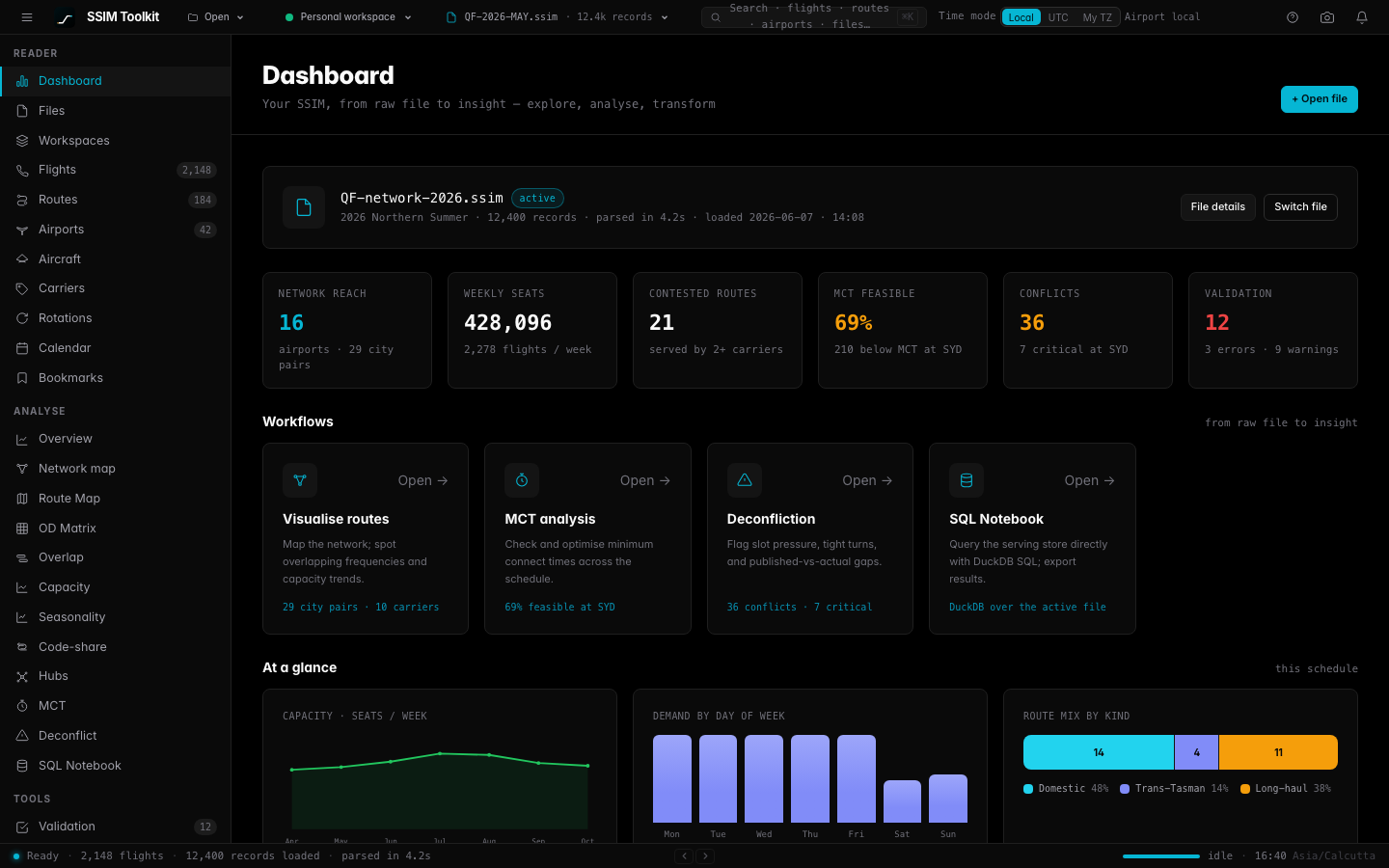Open Seasonality in sidebar
Image resolution: width=1389 pixels, height=868 pixels.
point(116,617)
